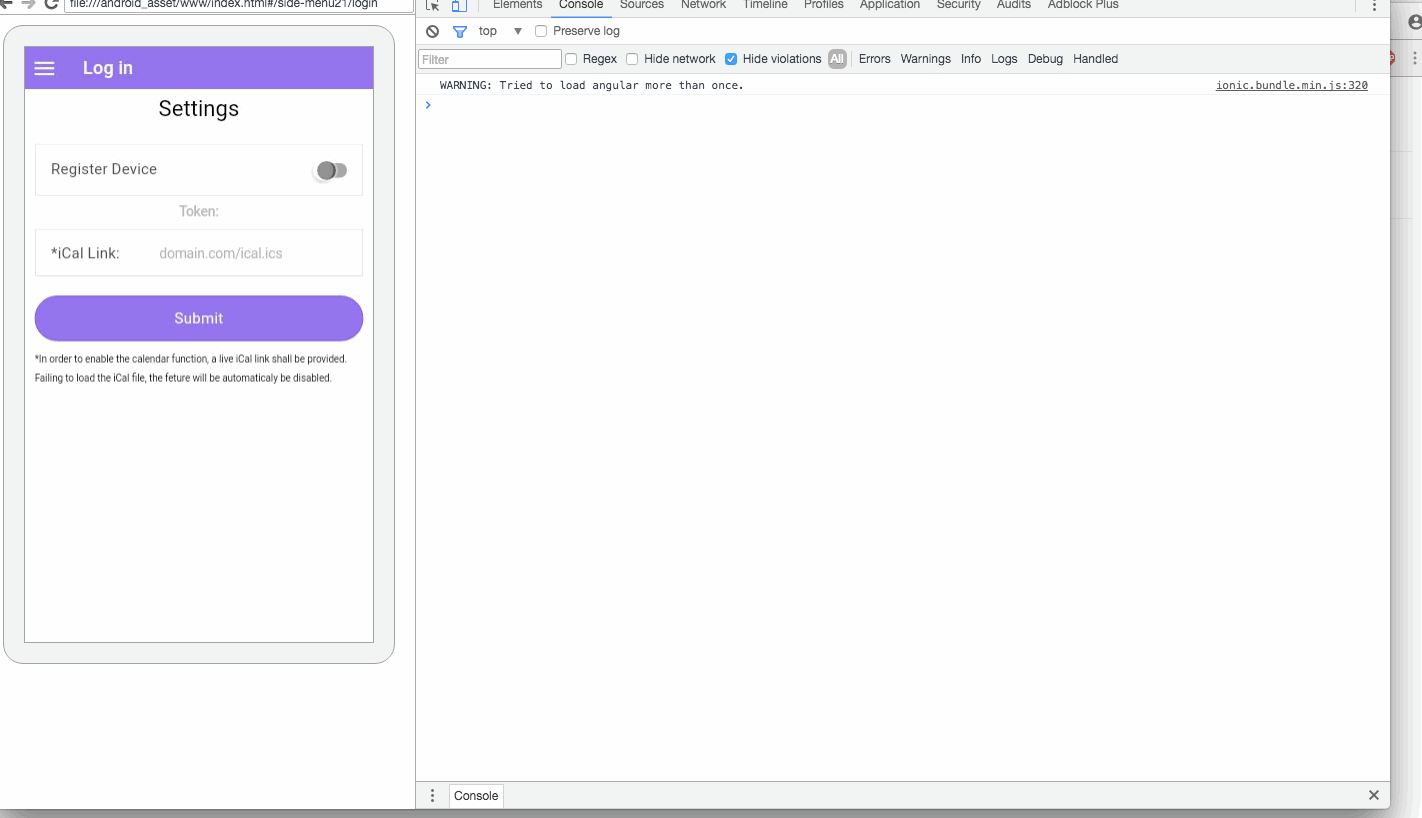The height and width of the screenshot is (818, 1422).
Task: Uncheck the Hide violations checkbox
Action: (731, 59)
